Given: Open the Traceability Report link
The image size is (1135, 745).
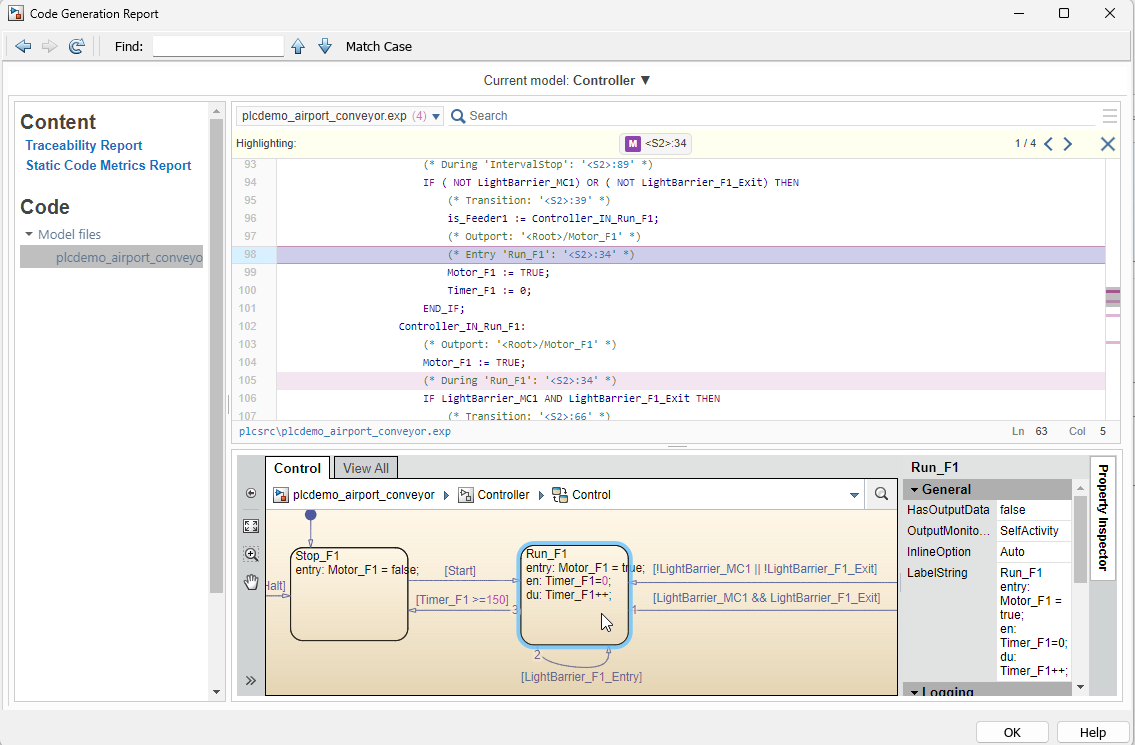Looking at the screenshot, I should coord(83,145).
